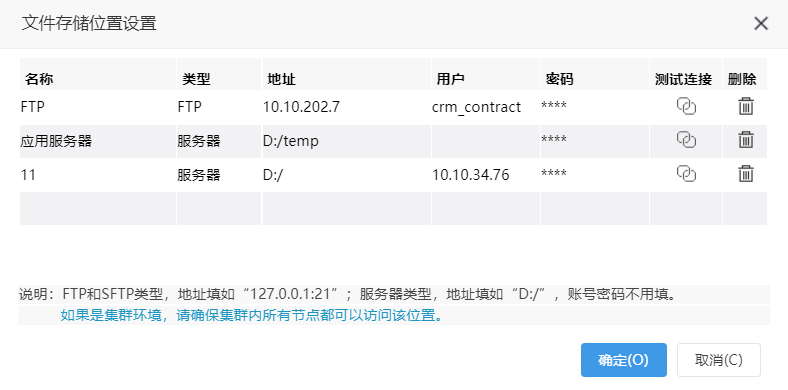Open the 服务器 type cell in 应用服务器 row
Viewport: 788px width, 390px height.
pos(219,141)
